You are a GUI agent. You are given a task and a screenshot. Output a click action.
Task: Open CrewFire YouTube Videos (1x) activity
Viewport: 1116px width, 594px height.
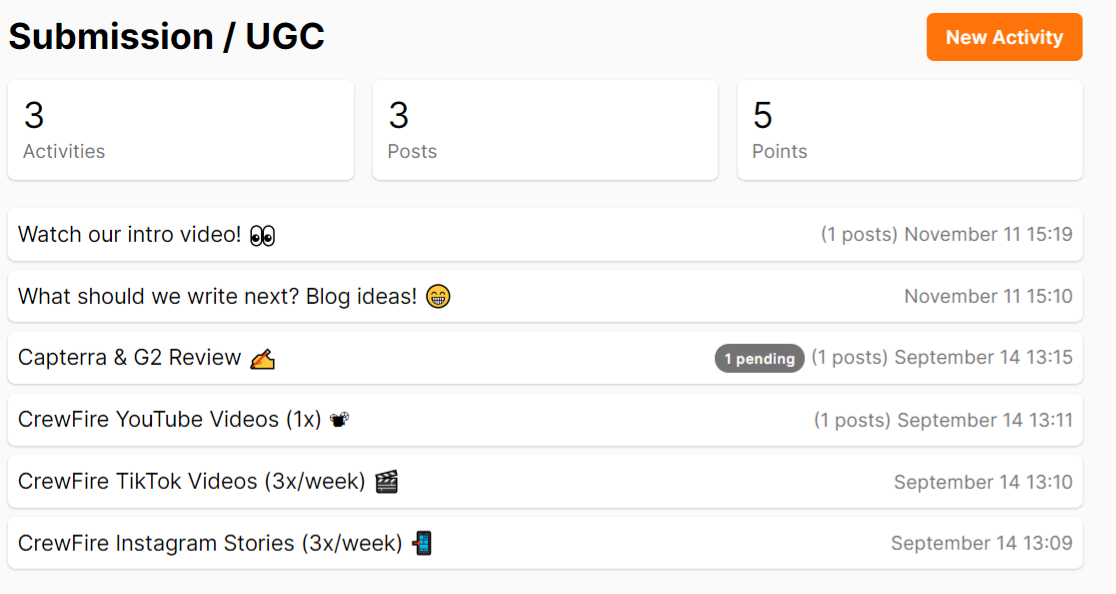click(545, 420)
